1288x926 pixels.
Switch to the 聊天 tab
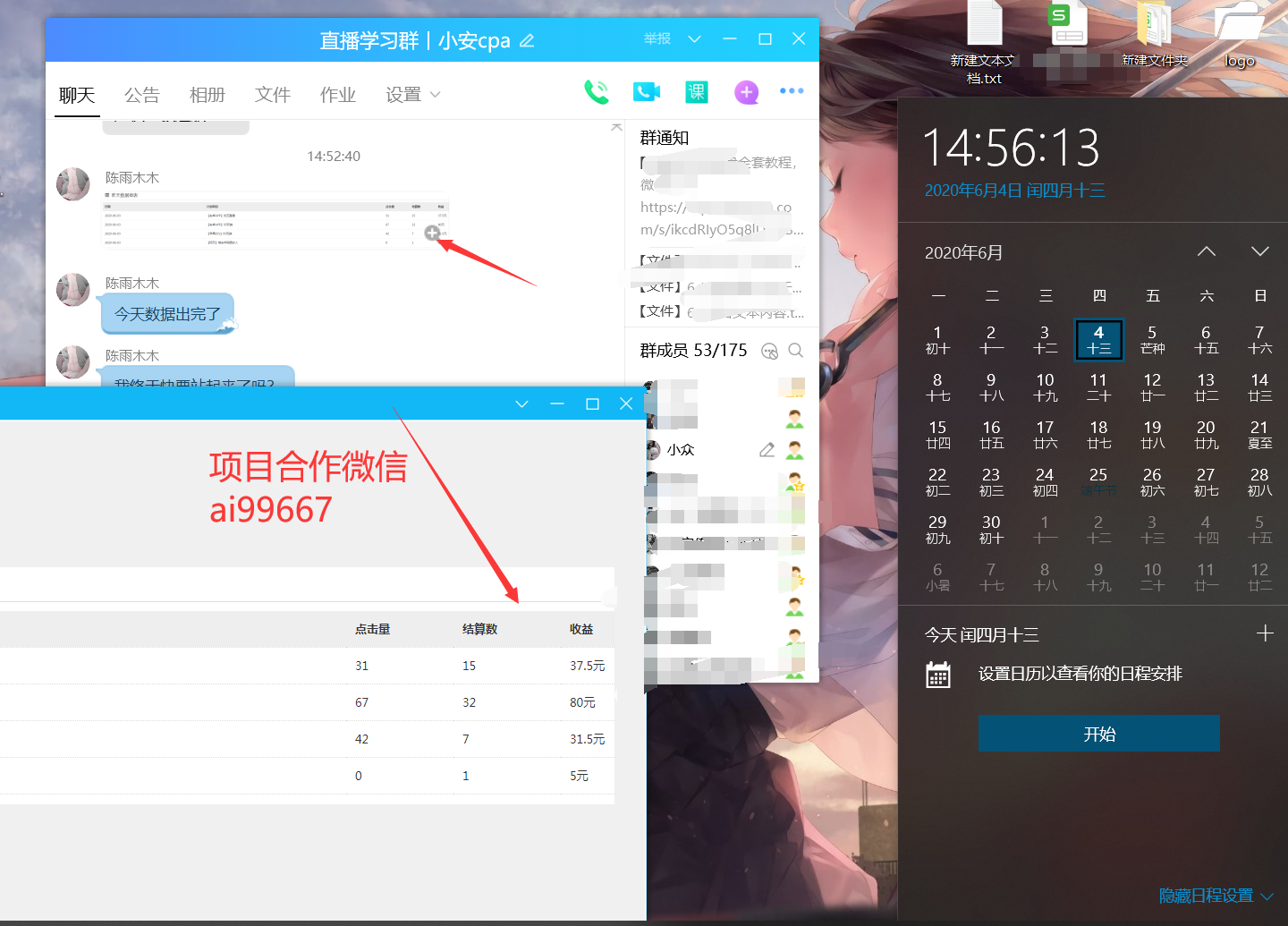(77, 95)
